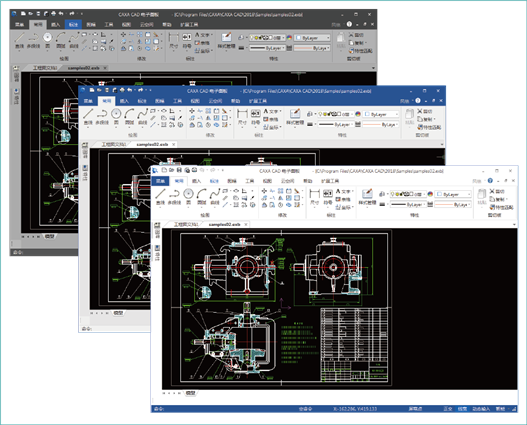Open Style Manager in the dark-themed window

point(226,41)
